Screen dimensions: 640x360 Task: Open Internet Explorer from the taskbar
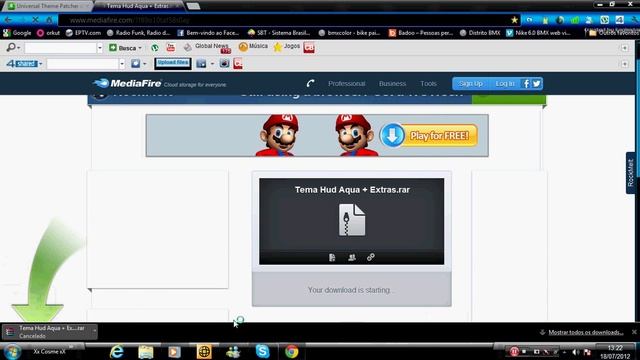117,351
